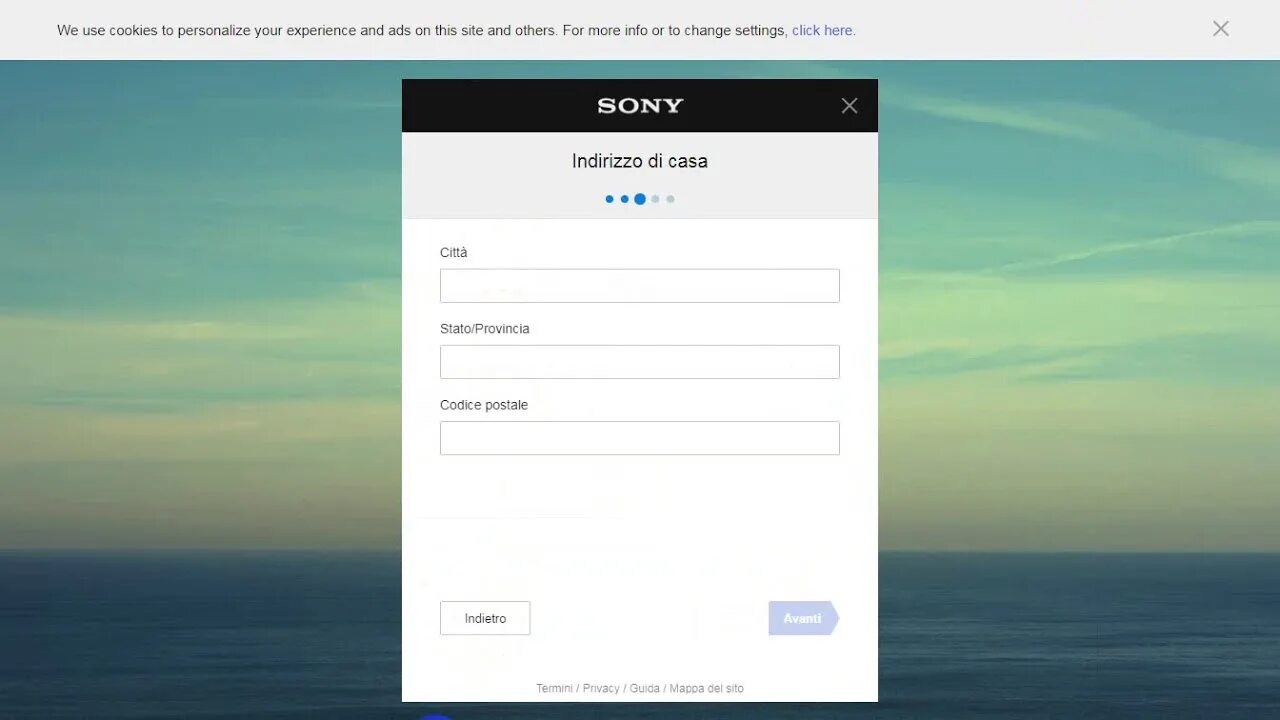
Task: Open the Privacy footer link
Action: point(601,688)
